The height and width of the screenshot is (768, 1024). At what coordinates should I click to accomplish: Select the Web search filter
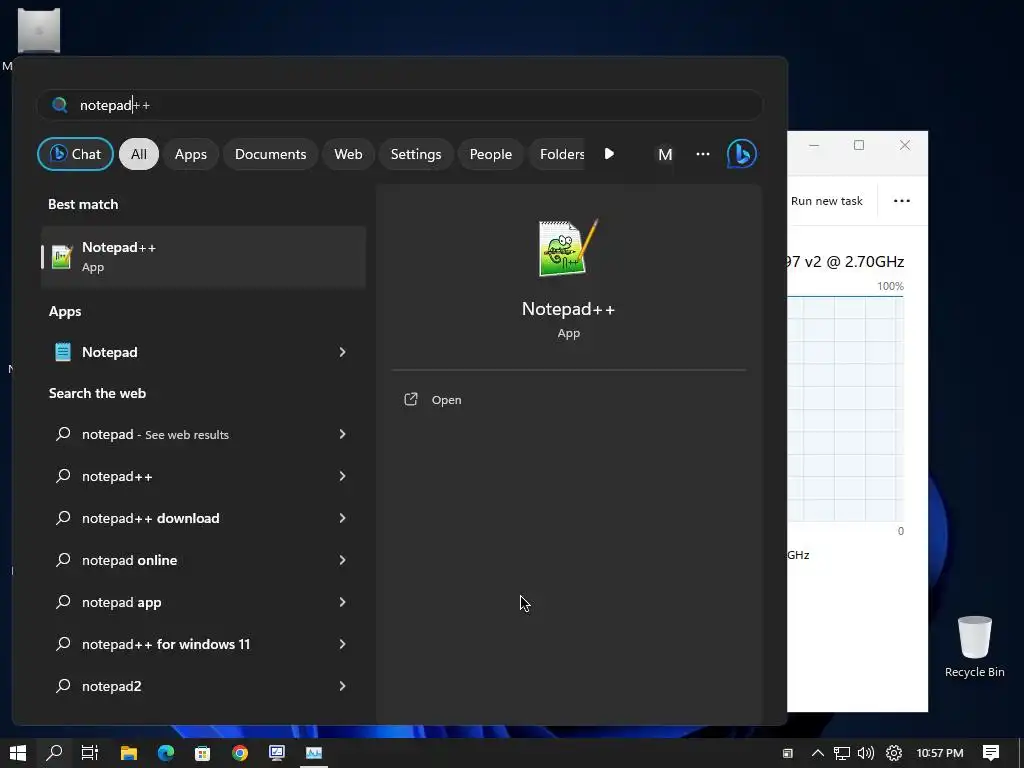[348, 154]
